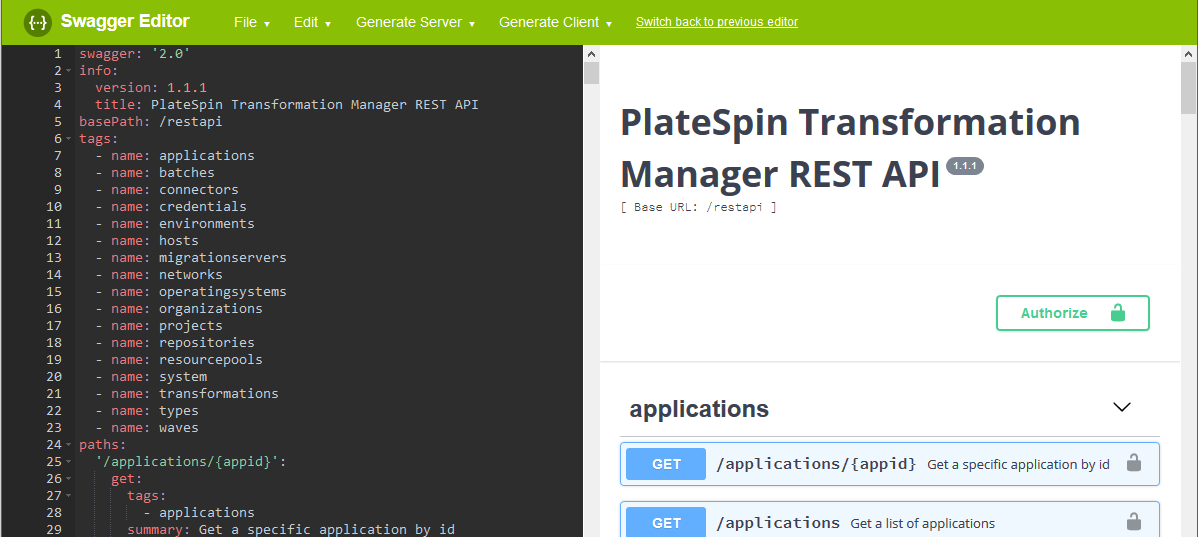Fold the paths block at line 24

pos(69,445)
